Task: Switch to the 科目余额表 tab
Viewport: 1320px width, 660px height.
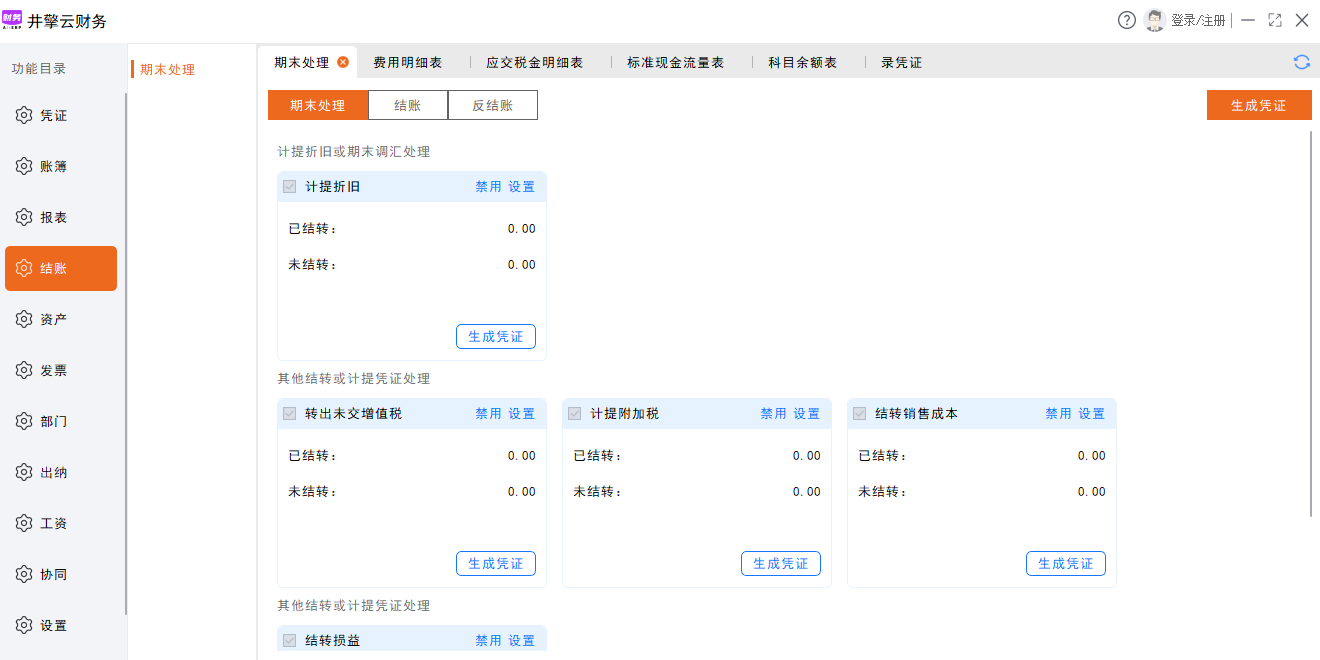Action: (x=802, y=63)
